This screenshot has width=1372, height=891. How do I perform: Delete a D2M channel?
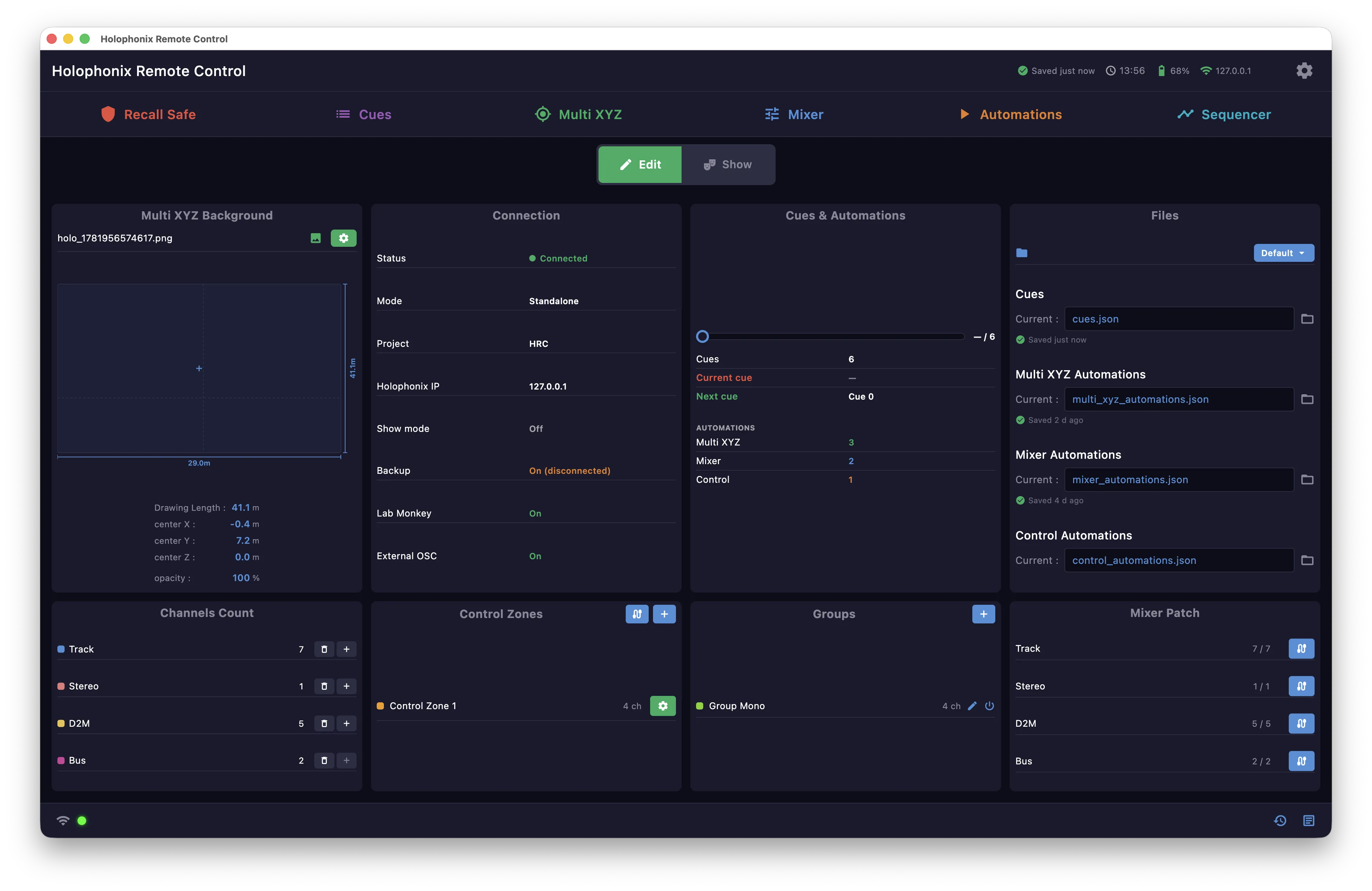324,723
